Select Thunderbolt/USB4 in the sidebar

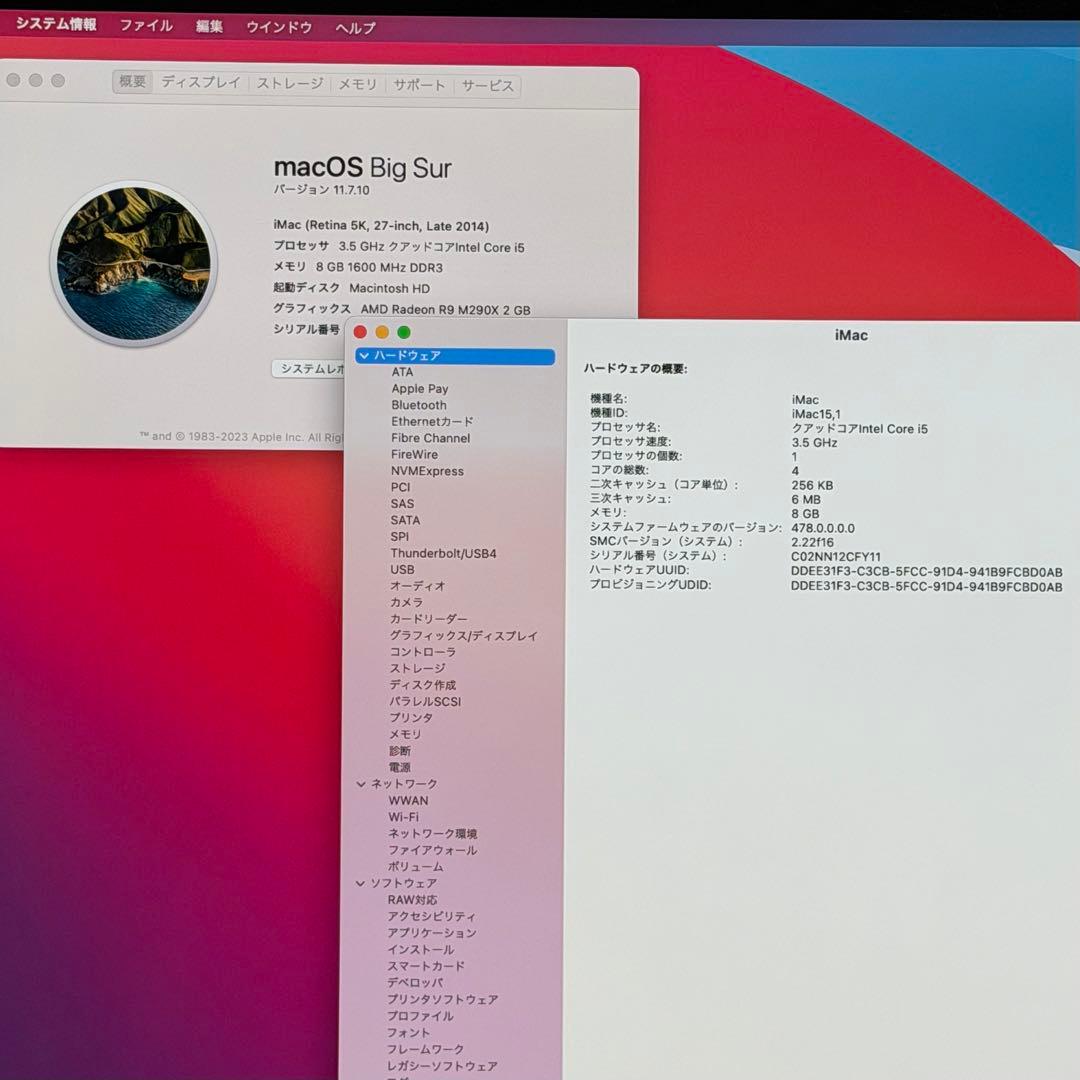coord(443,553)
